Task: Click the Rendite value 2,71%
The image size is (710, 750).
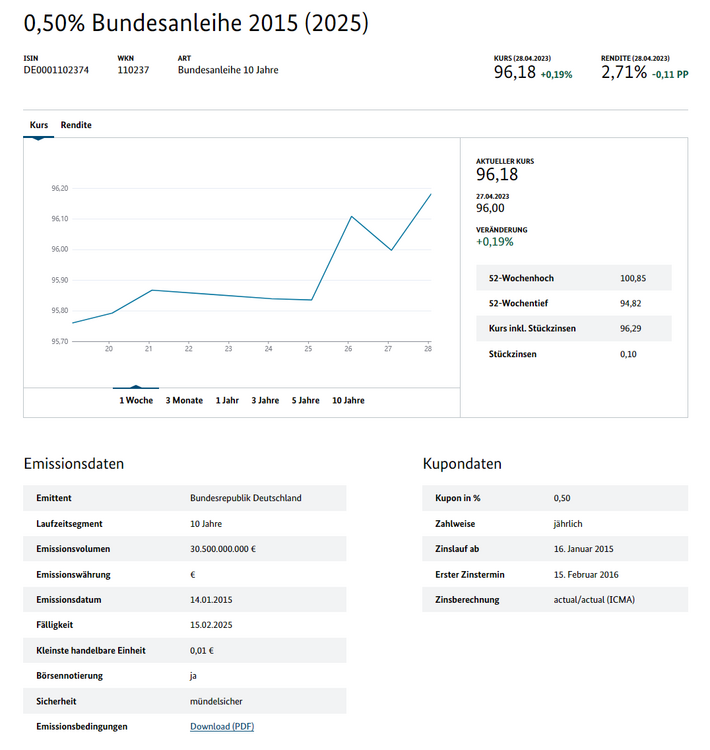Action: [624, 72]
